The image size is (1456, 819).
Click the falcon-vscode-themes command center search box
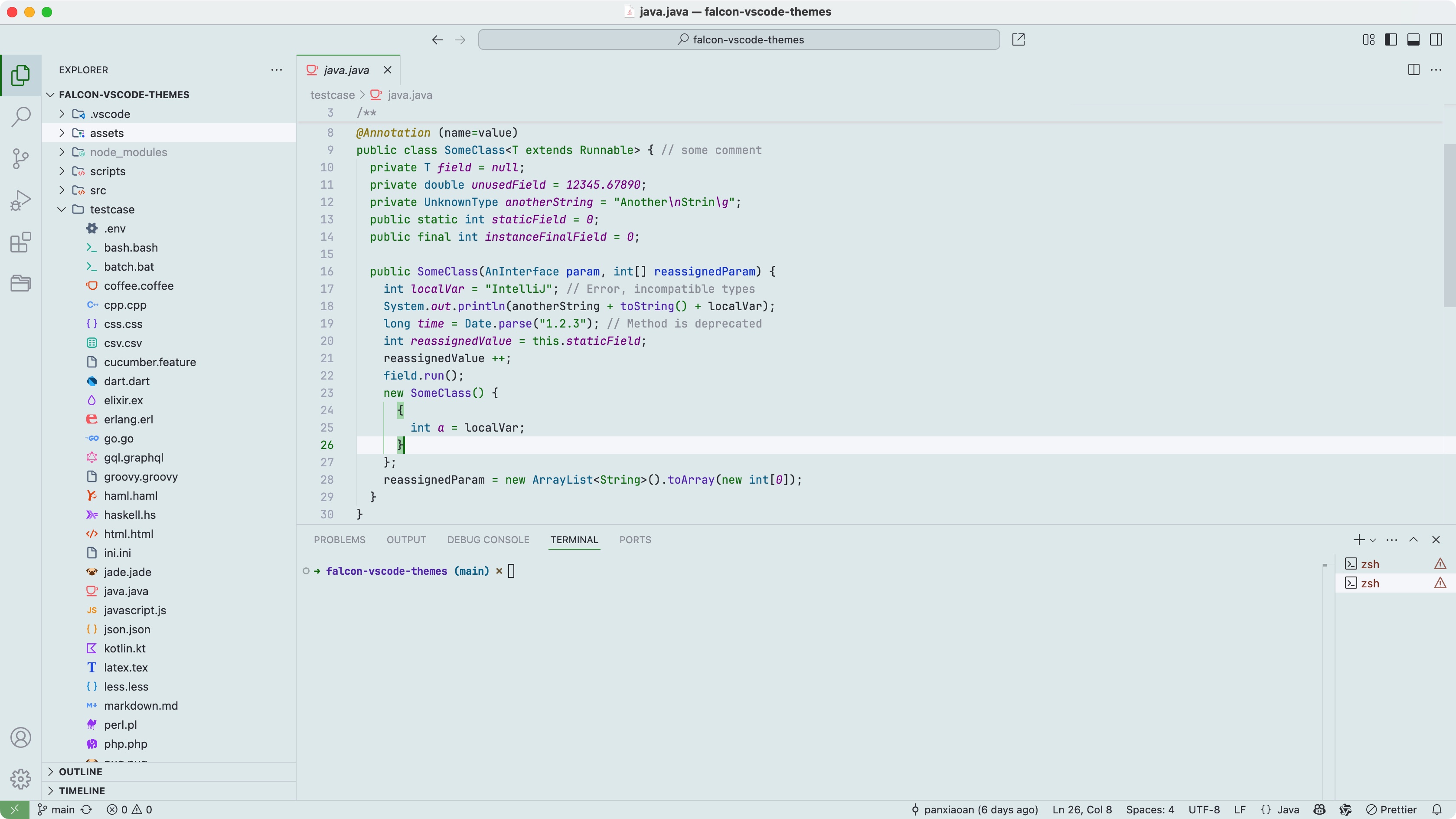click(739, 39)
